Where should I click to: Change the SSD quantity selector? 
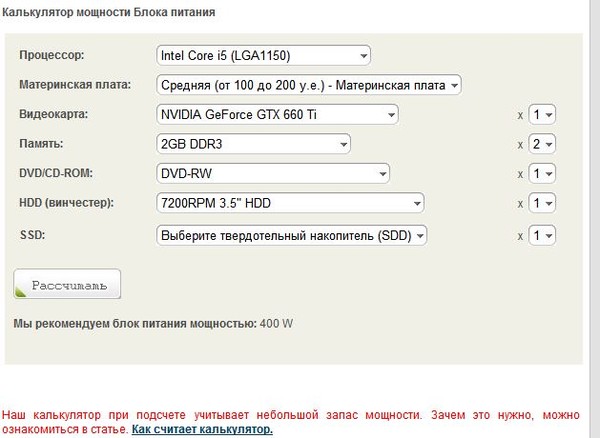point(542,235)
